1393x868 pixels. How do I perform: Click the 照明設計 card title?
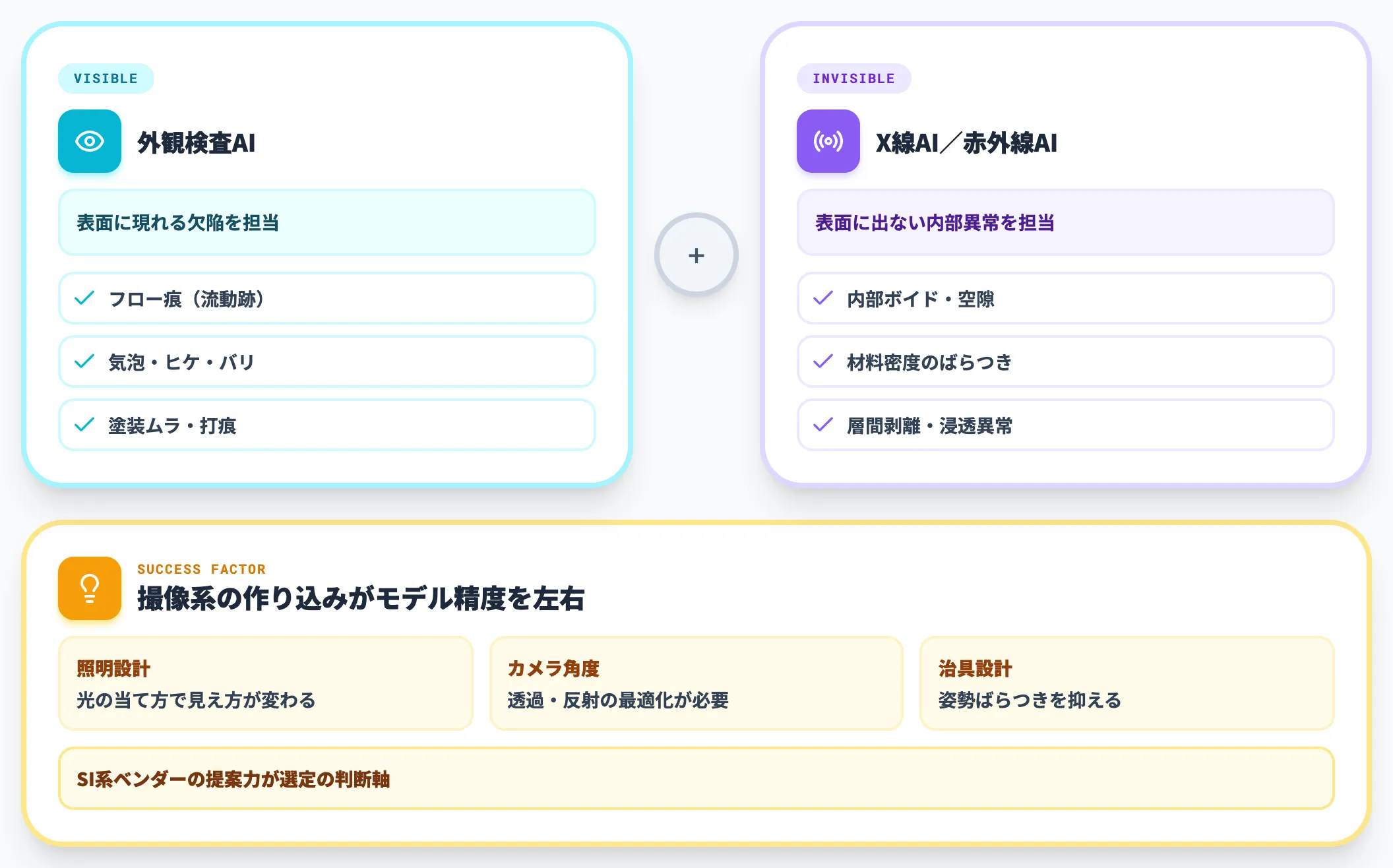(113, 668)
